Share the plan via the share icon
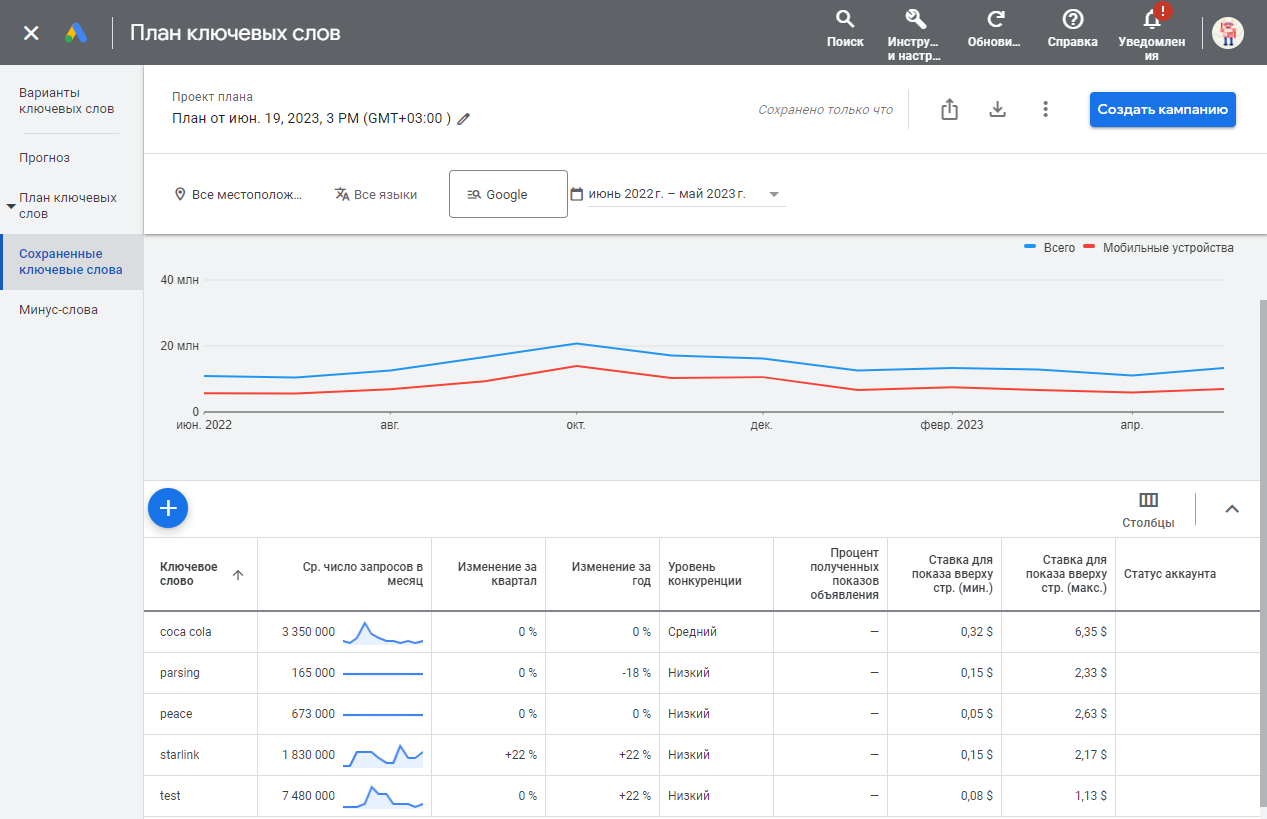1267x819 pixels. coord(948,109)
